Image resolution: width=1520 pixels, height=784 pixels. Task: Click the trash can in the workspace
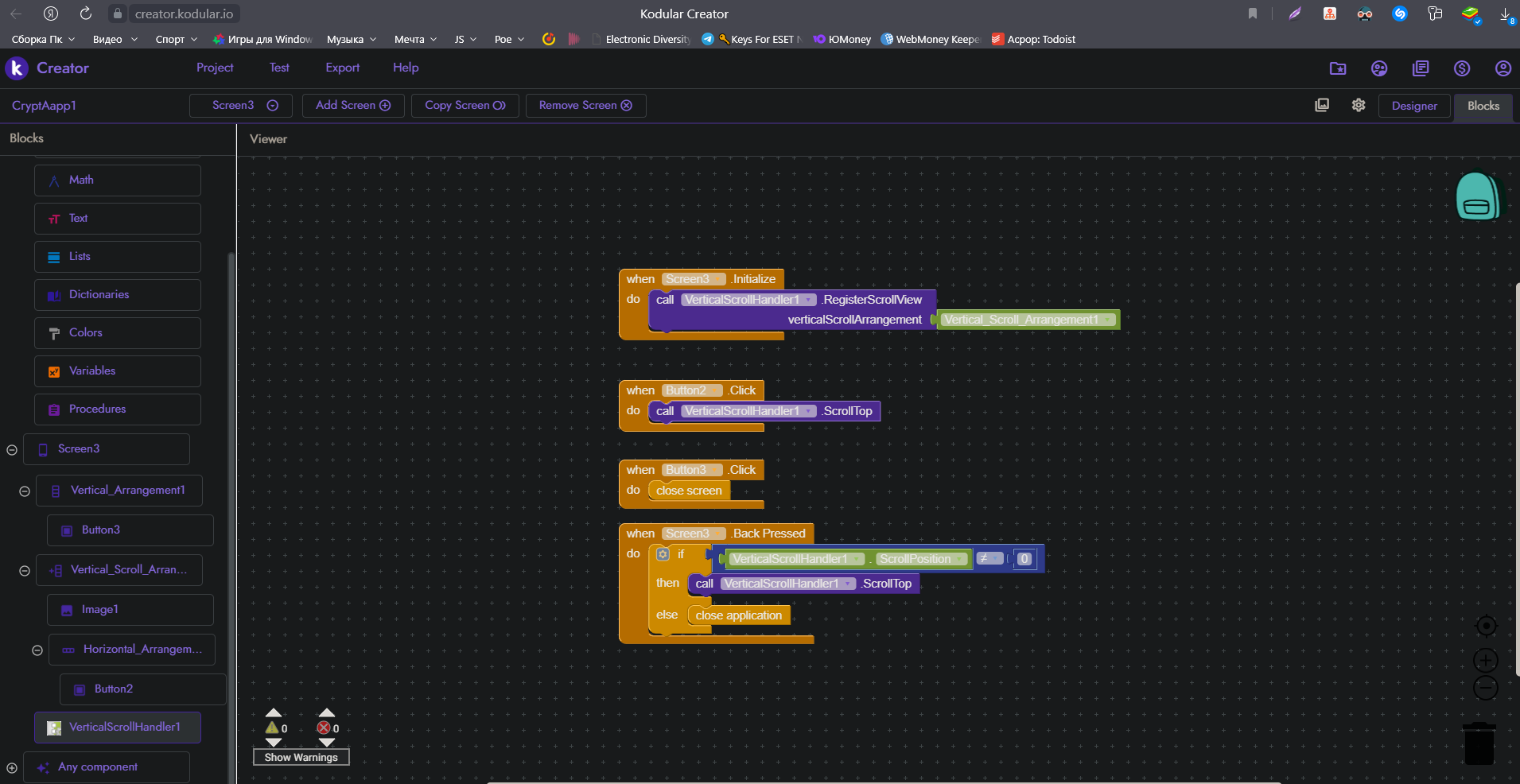1479,743
